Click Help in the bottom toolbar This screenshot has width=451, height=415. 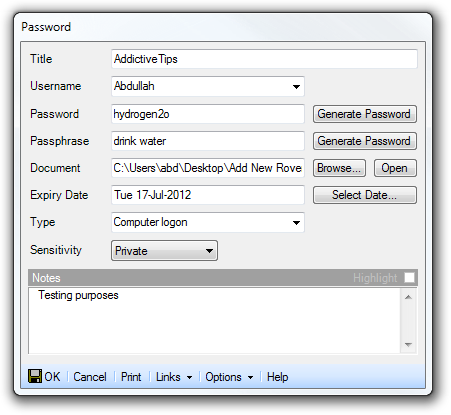coord(277,377)
